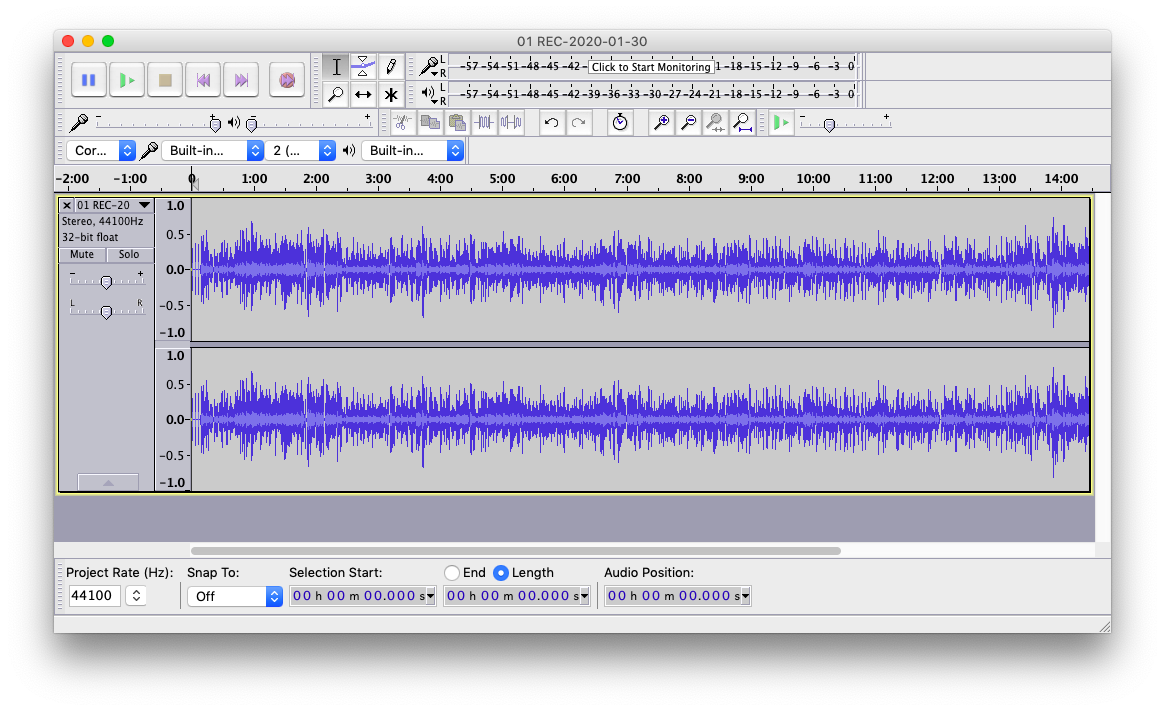Select the Draw pencil tool

coord(391,67)
